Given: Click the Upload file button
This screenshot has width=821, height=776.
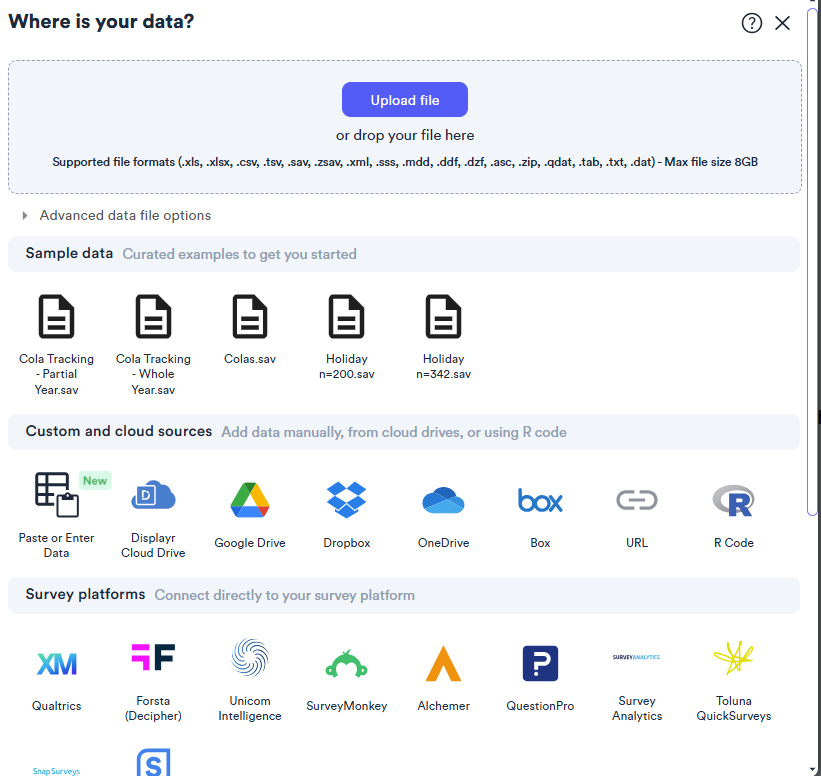Looking at the screenshot, I should coord(404,99).
